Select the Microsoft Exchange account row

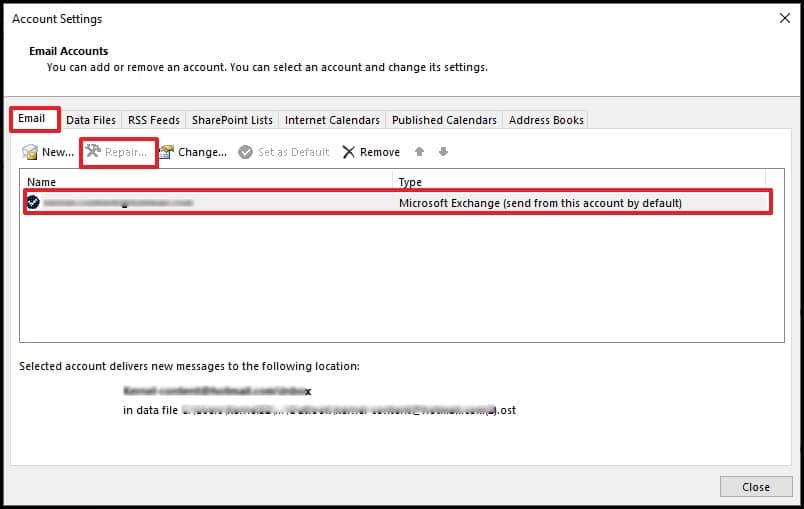point(397,202)
